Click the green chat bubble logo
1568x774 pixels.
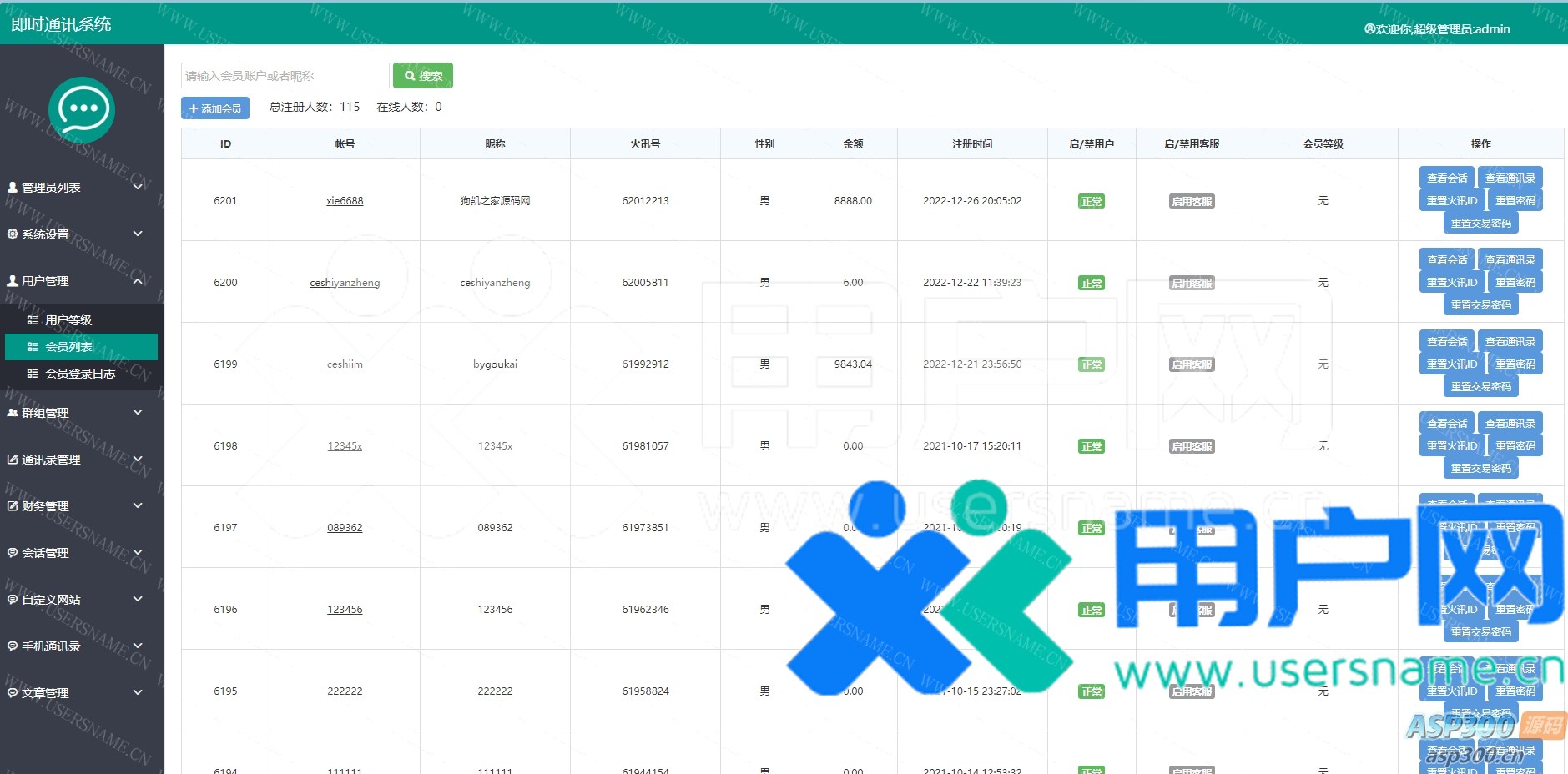pyautogui.click(x=81, y=110)
